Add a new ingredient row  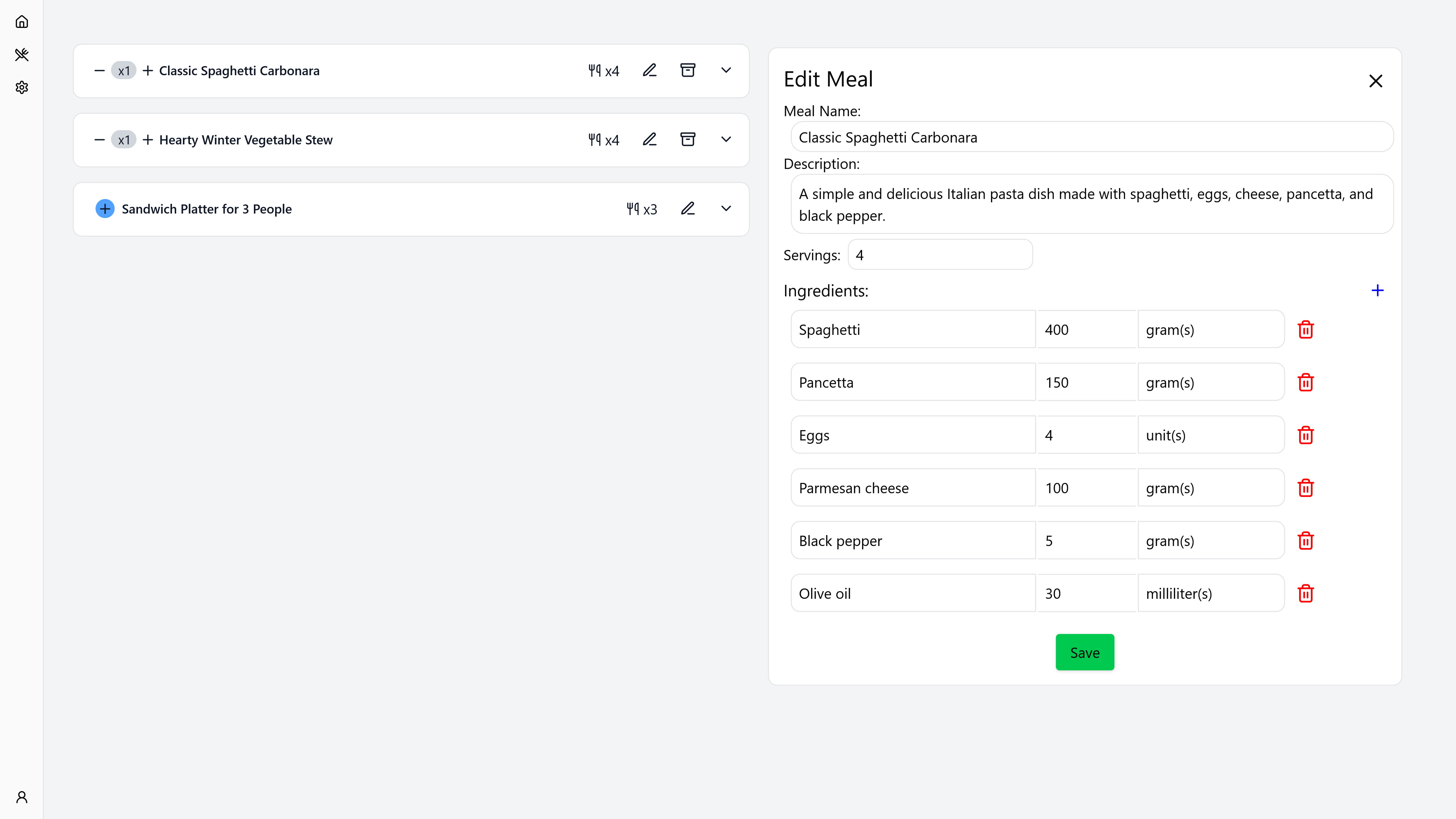[x=1377, y=291]
